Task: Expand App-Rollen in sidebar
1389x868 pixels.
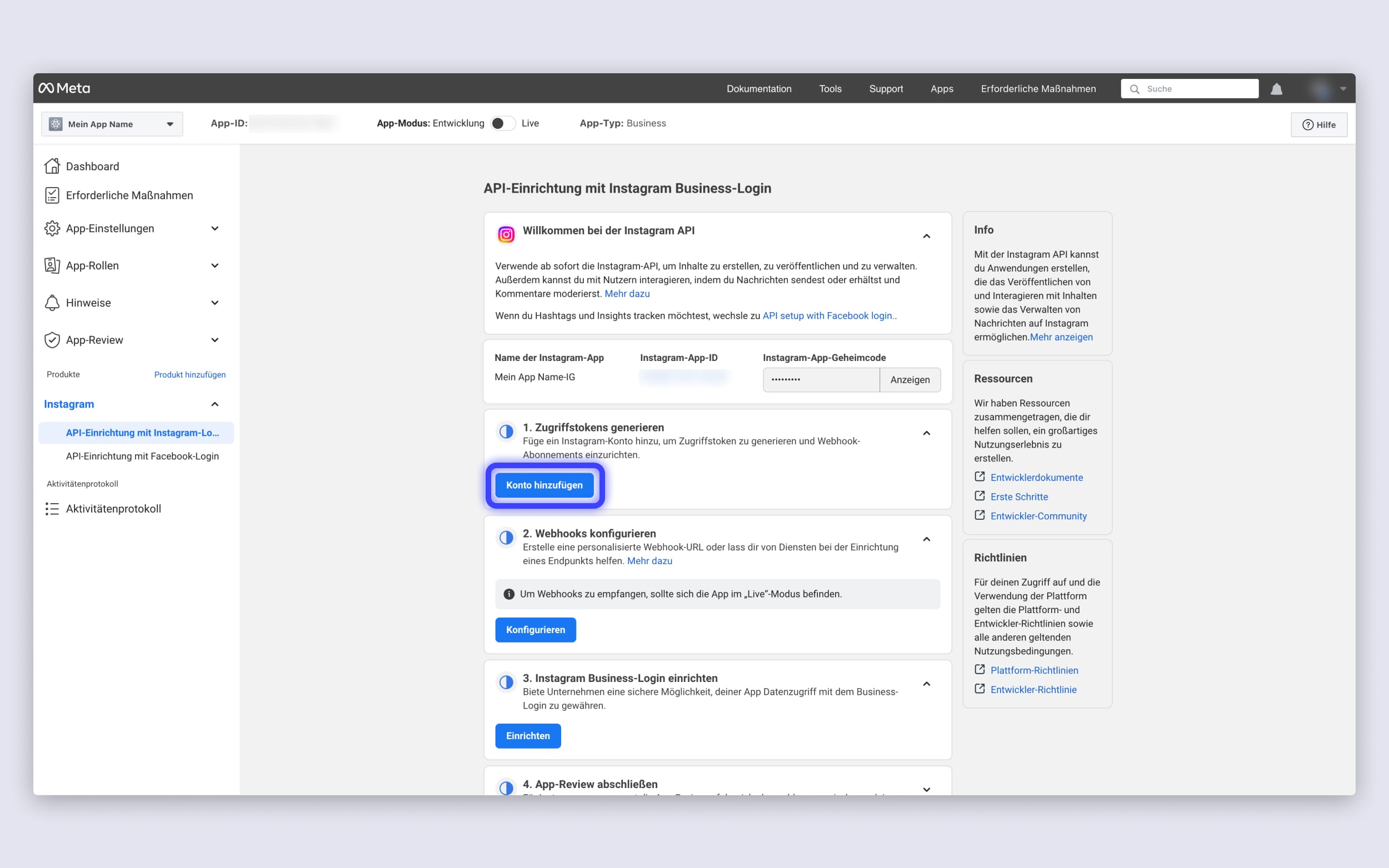Action: pyautogui.click(x=215, y=265)
